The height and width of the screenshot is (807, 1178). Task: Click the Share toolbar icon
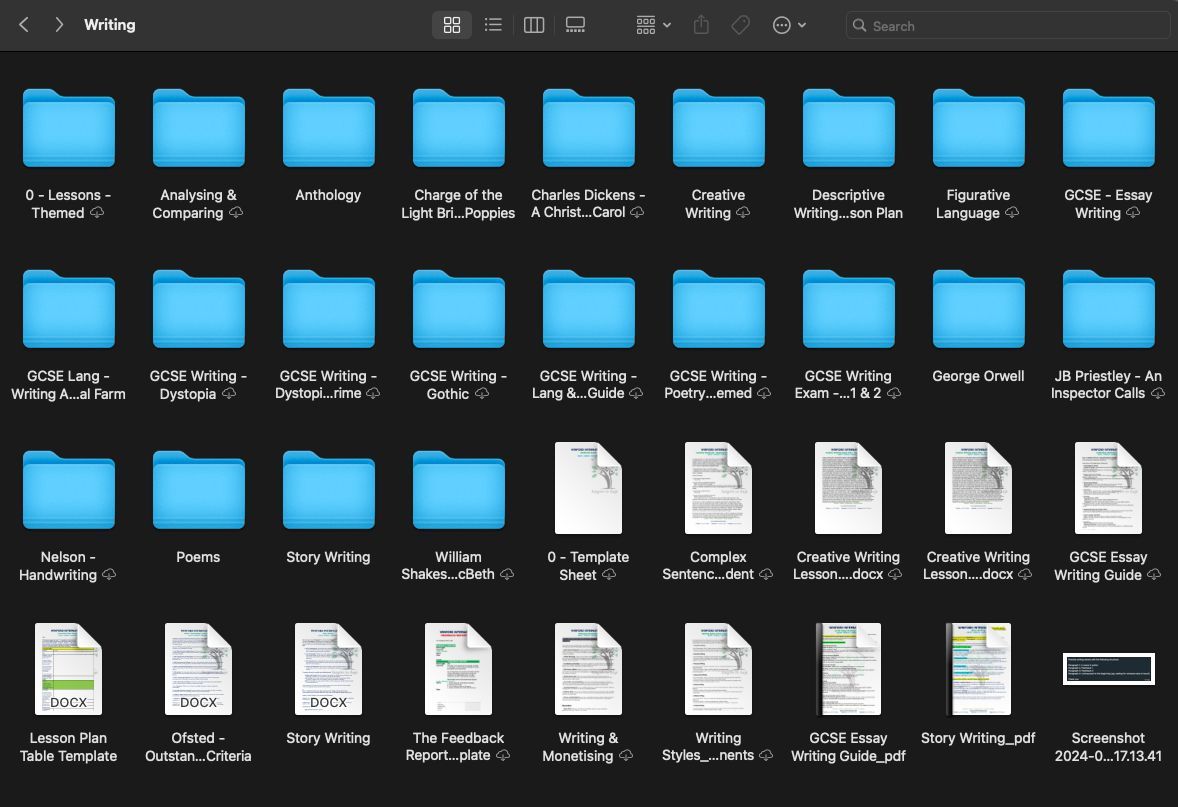click(x=701, y=25)
